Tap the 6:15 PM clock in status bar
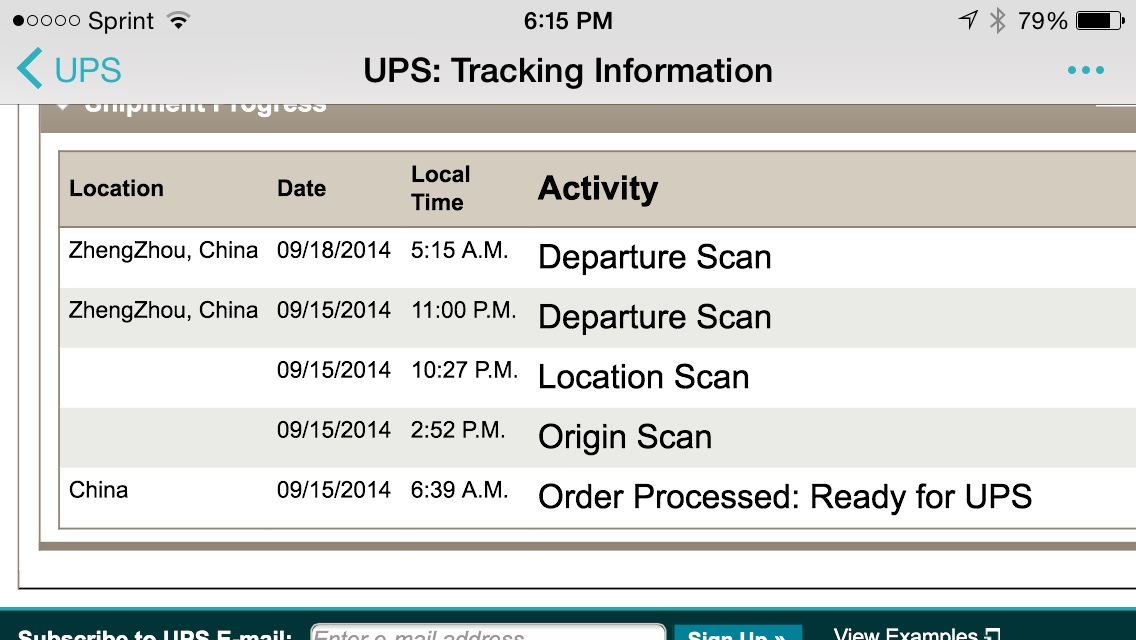 point(568,20)
